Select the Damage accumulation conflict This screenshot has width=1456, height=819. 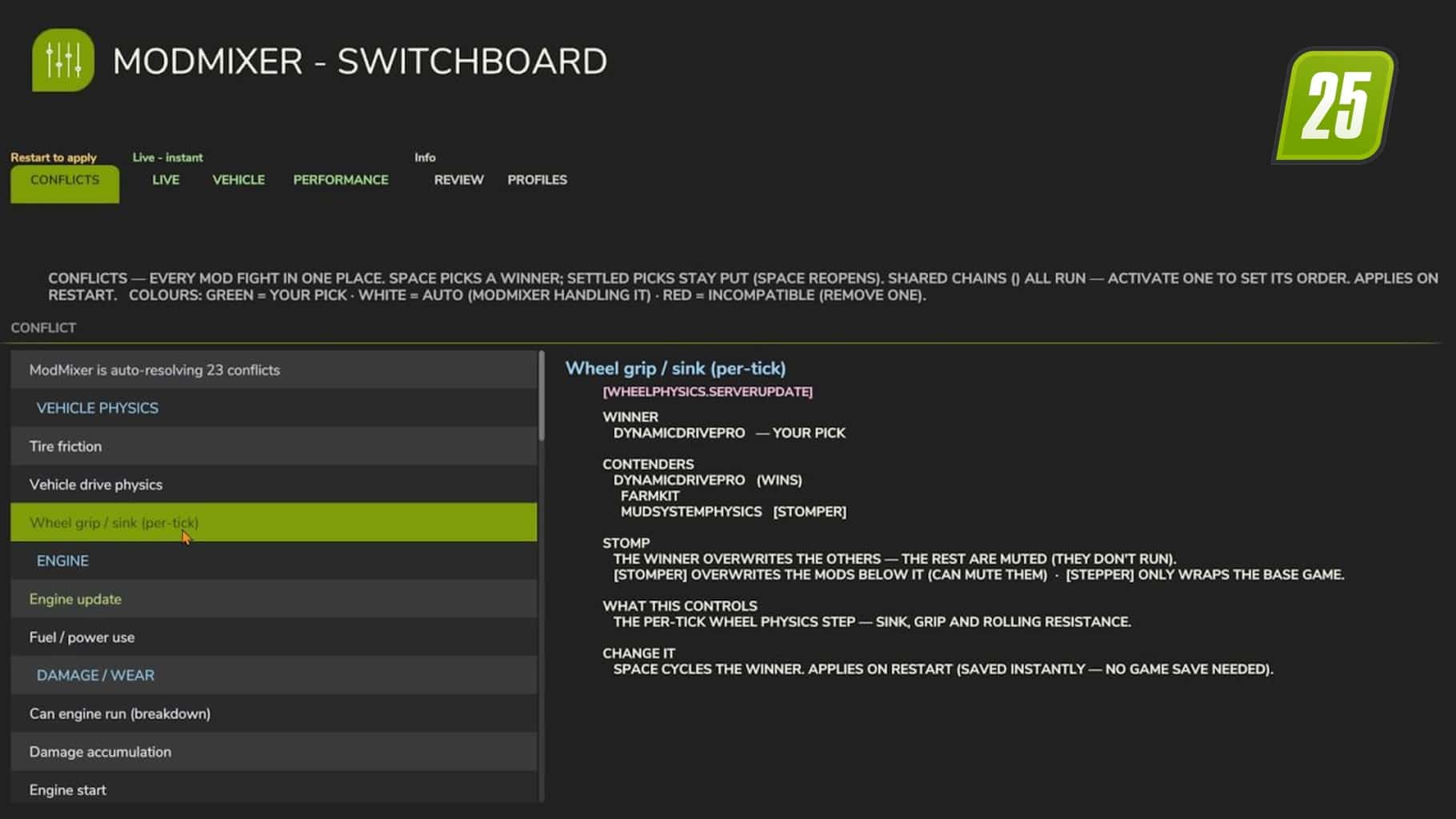point(274,752)
